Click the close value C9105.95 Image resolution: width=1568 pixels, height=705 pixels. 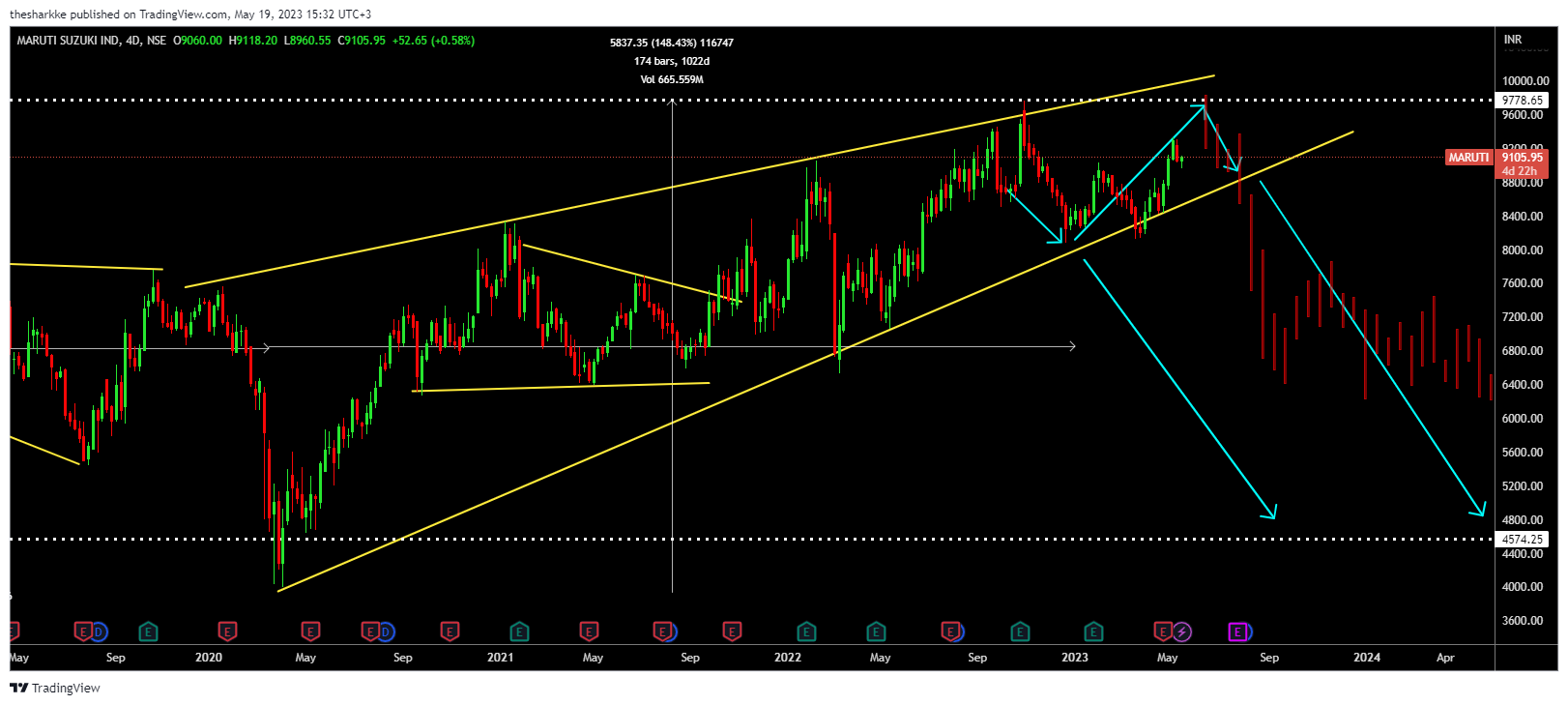pos(362,41)
